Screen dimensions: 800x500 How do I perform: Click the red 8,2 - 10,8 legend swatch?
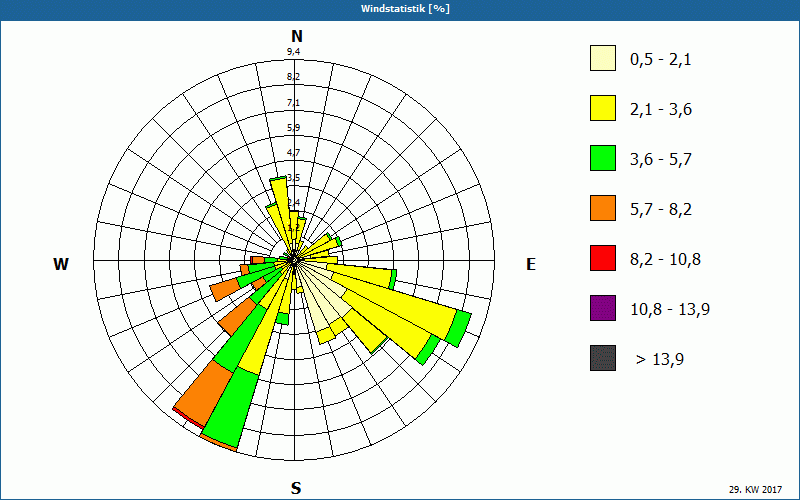603,258
